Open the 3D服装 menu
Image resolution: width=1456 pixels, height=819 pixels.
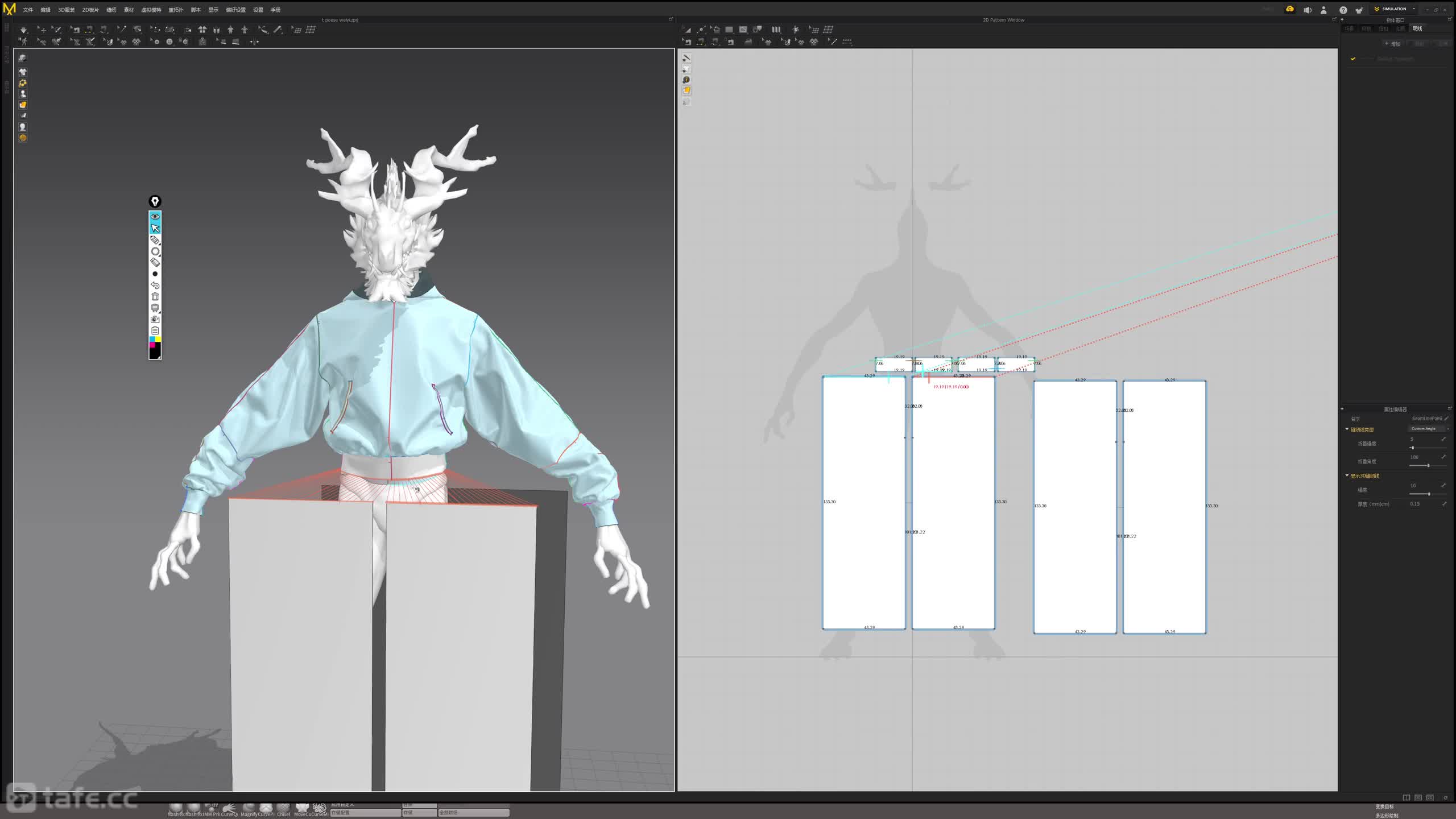point(66,10)
